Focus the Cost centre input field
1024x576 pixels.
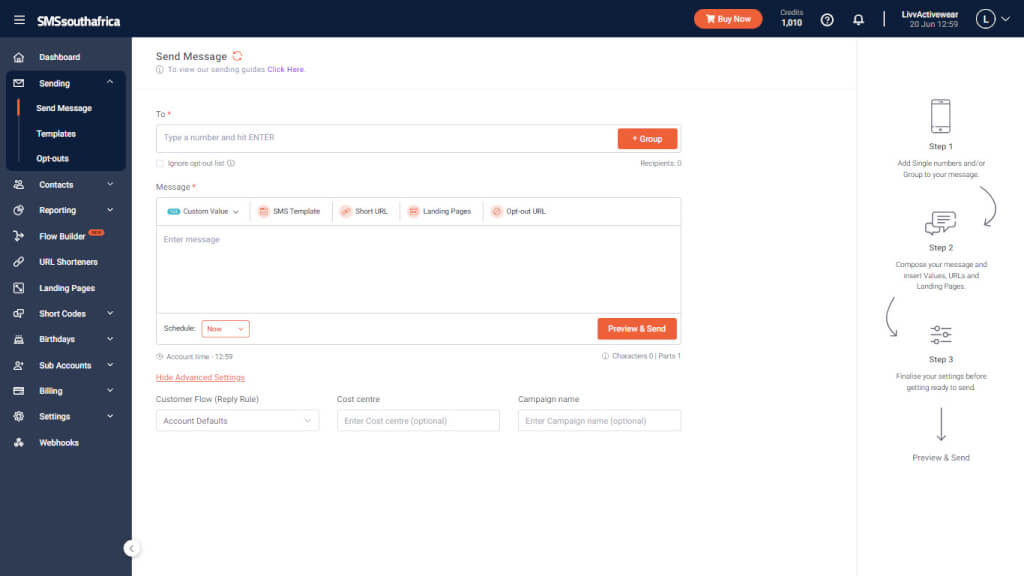(418, 421)
